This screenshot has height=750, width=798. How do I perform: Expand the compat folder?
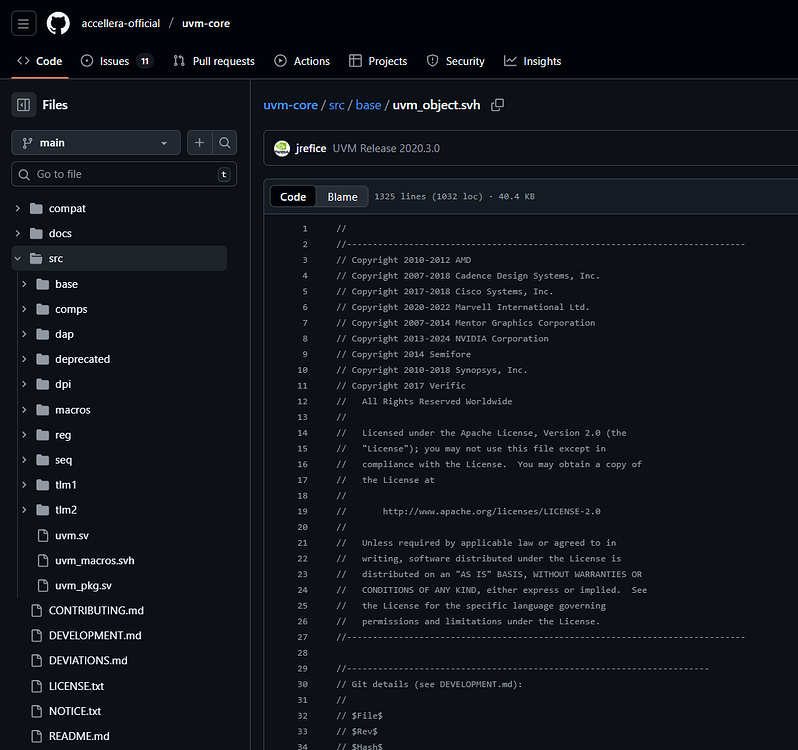click(x=67, y=209)
